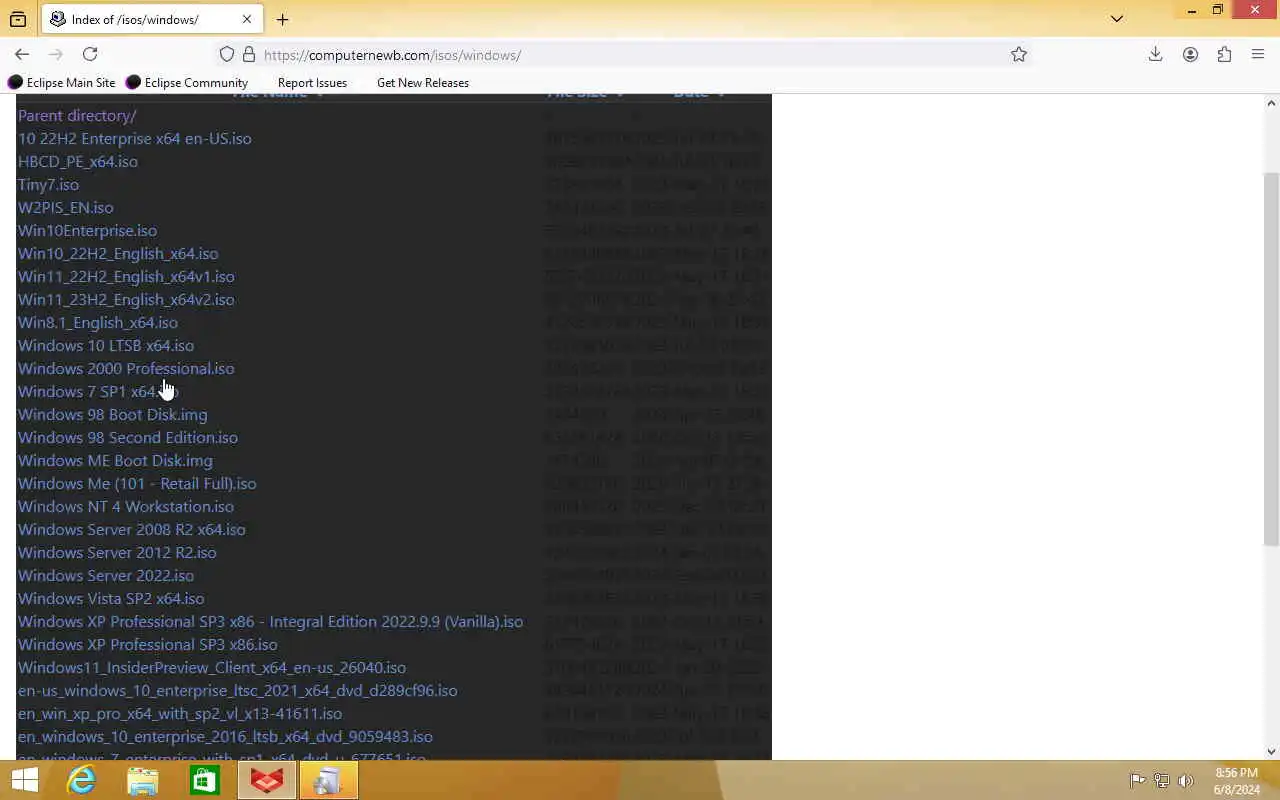Download Win11_22H2_English_x64v1.iso
This screenshot has height=800, width=1280.
[x=126, y=276]
